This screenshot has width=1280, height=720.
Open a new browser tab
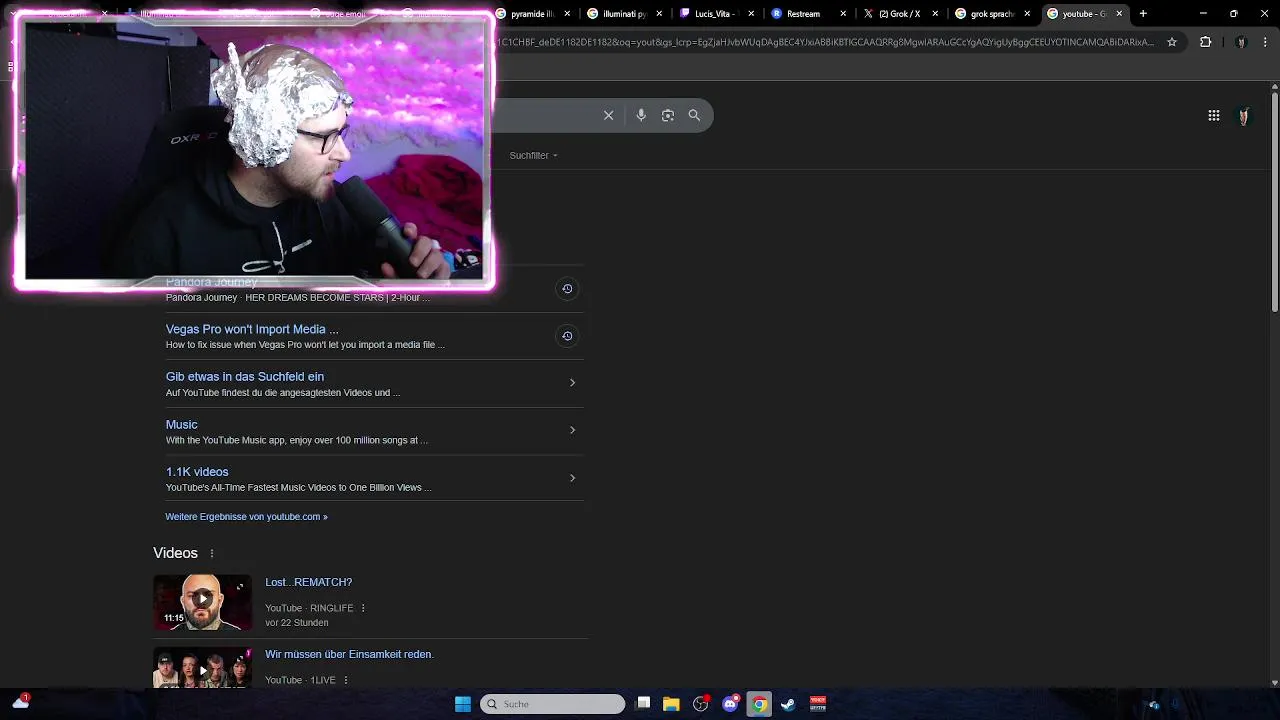(x=1143, y=14)
